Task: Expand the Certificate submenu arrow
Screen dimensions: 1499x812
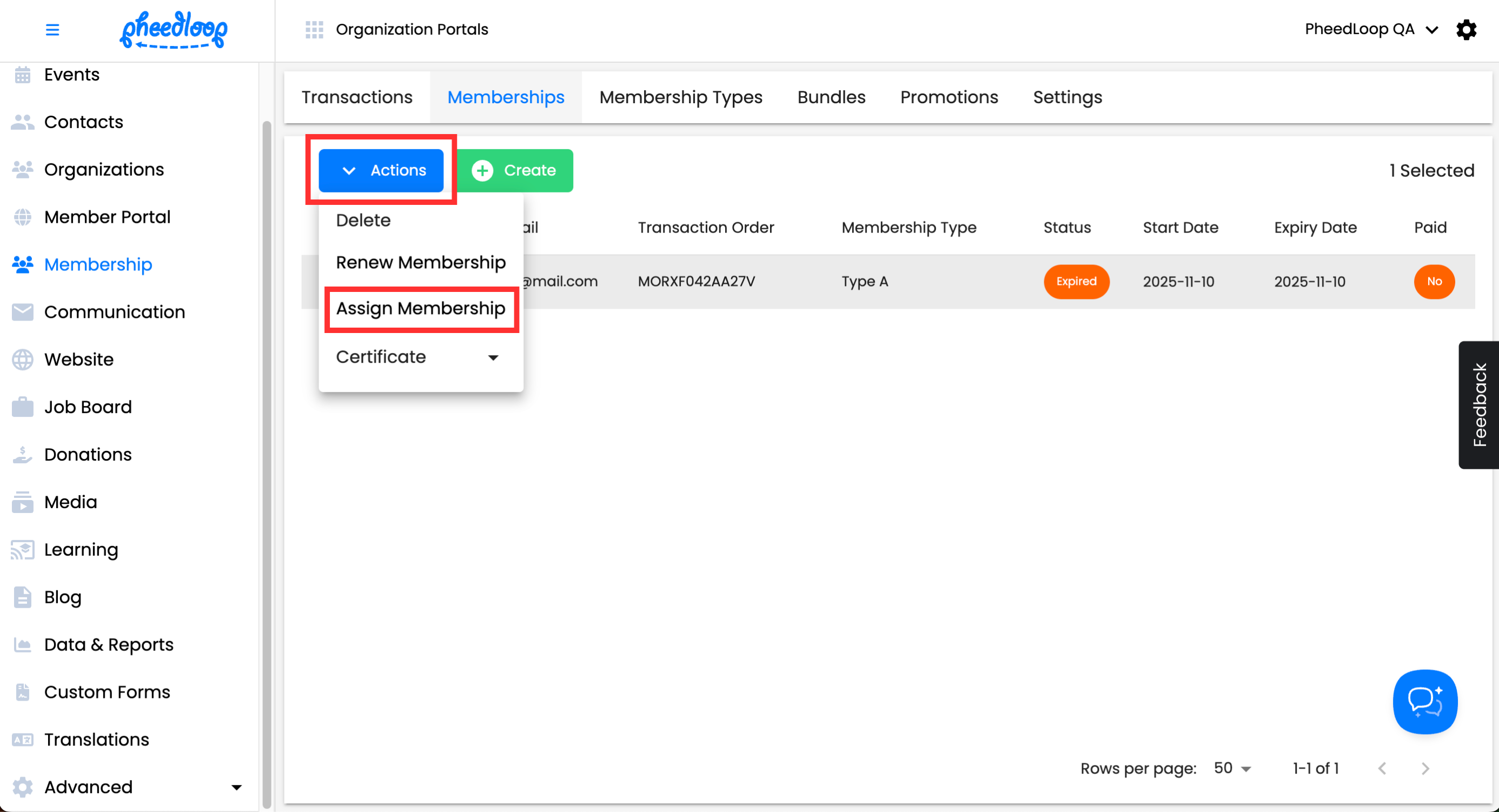Action: click(493, 357)
